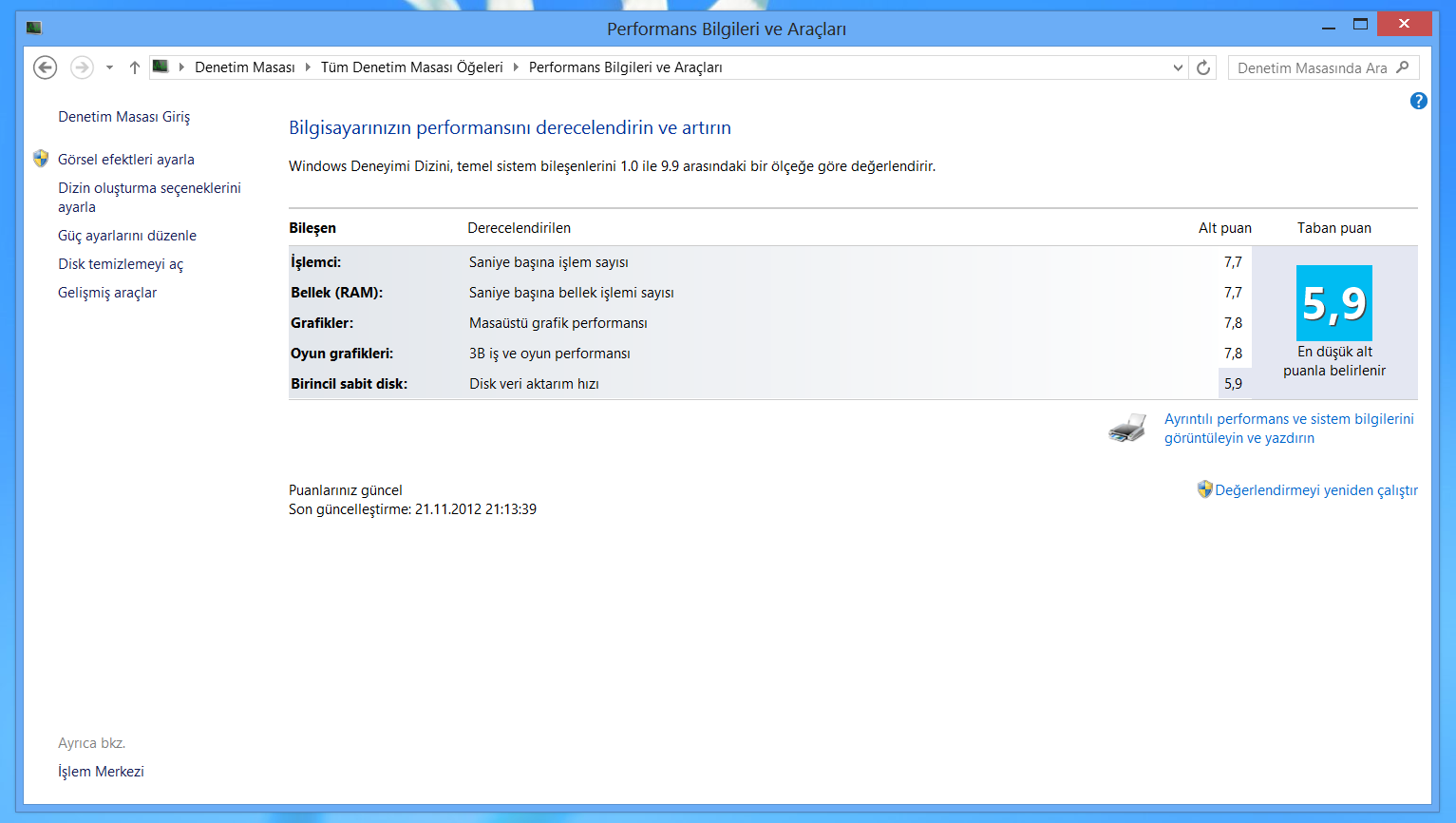The height and width of the screenshot is (823, 1456).
Task: Select Performans Bilgileri ve Araçları breadcrumb
Action: point(626,67)
